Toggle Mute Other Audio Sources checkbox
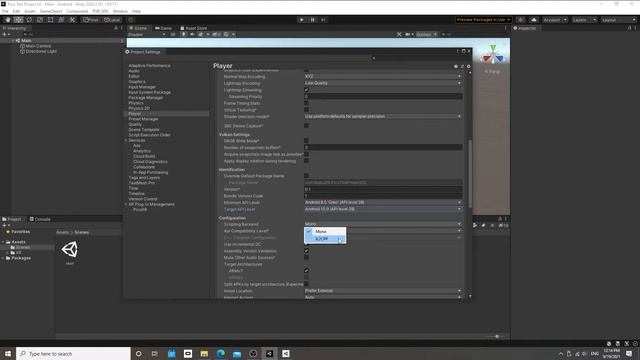This screenshot has width=640, height=360. 306,258
